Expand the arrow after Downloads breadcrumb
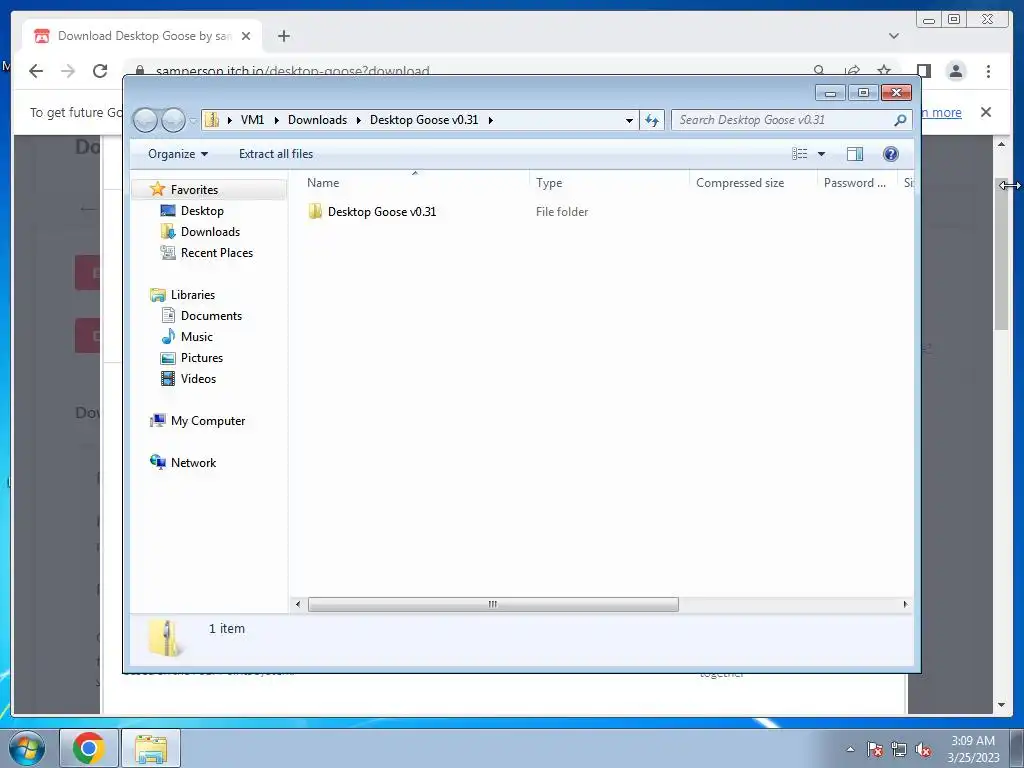The height and width of the screenshot is (768, 1024). click(x=359, y=120)
